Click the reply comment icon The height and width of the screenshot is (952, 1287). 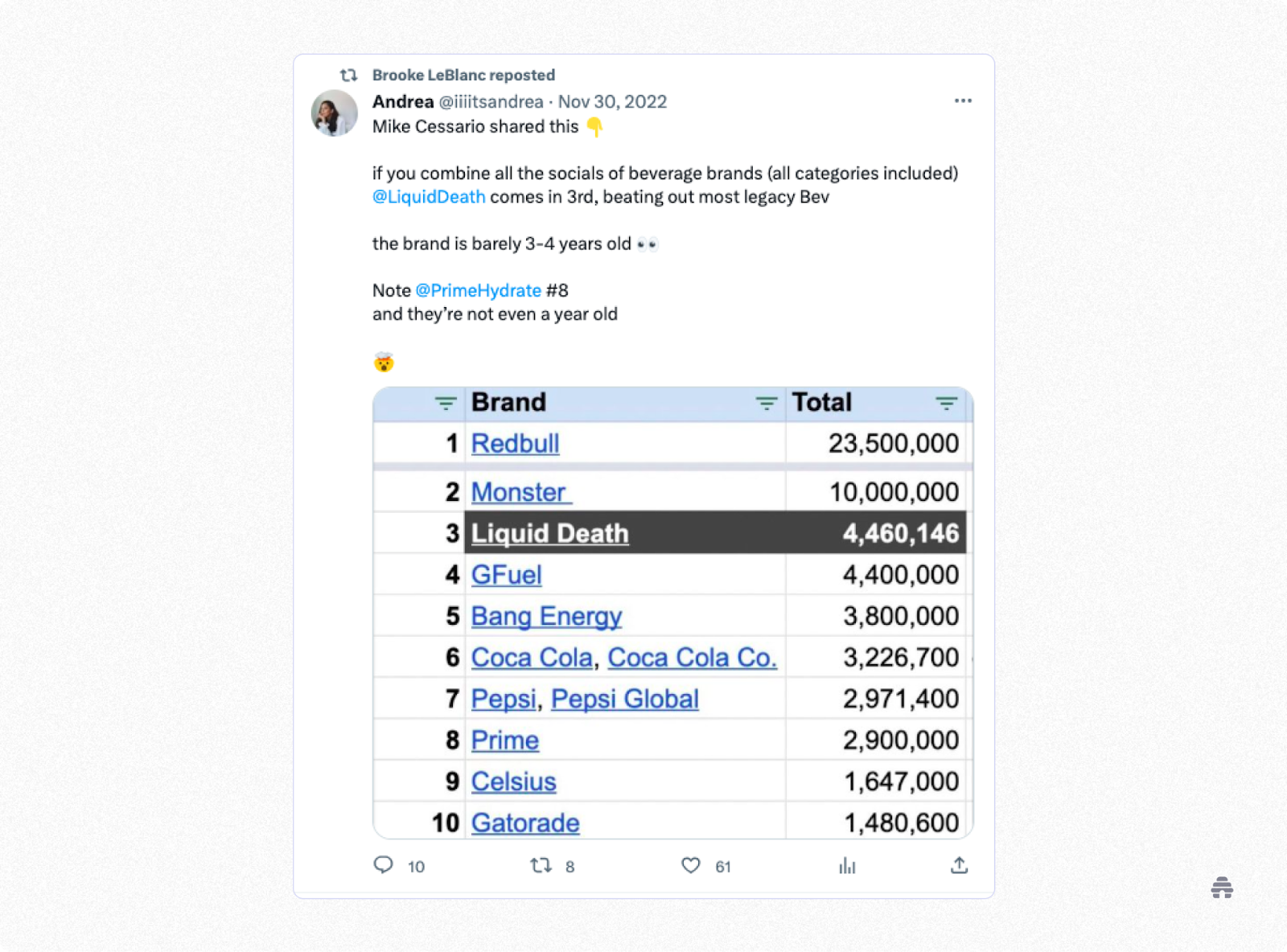click(384, 865)
